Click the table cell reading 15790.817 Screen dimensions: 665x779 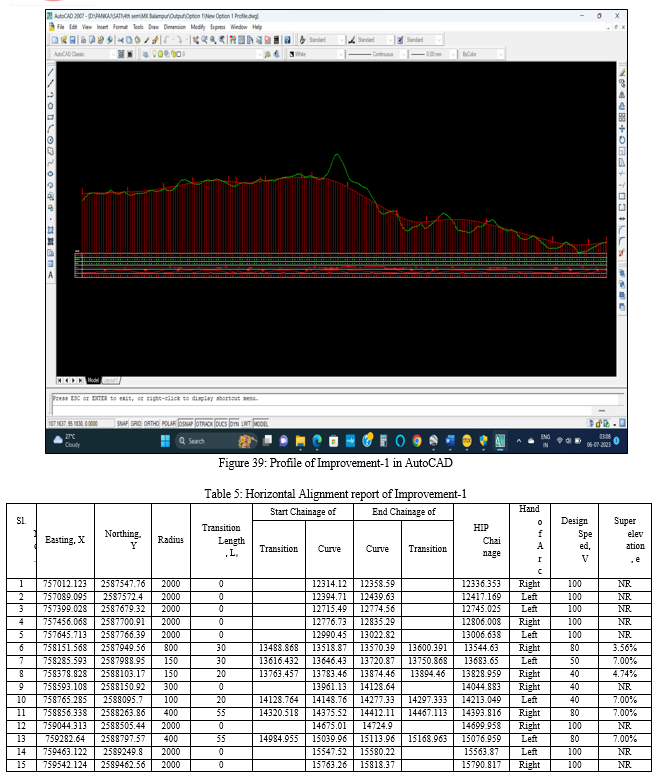(x=481, y=765)
